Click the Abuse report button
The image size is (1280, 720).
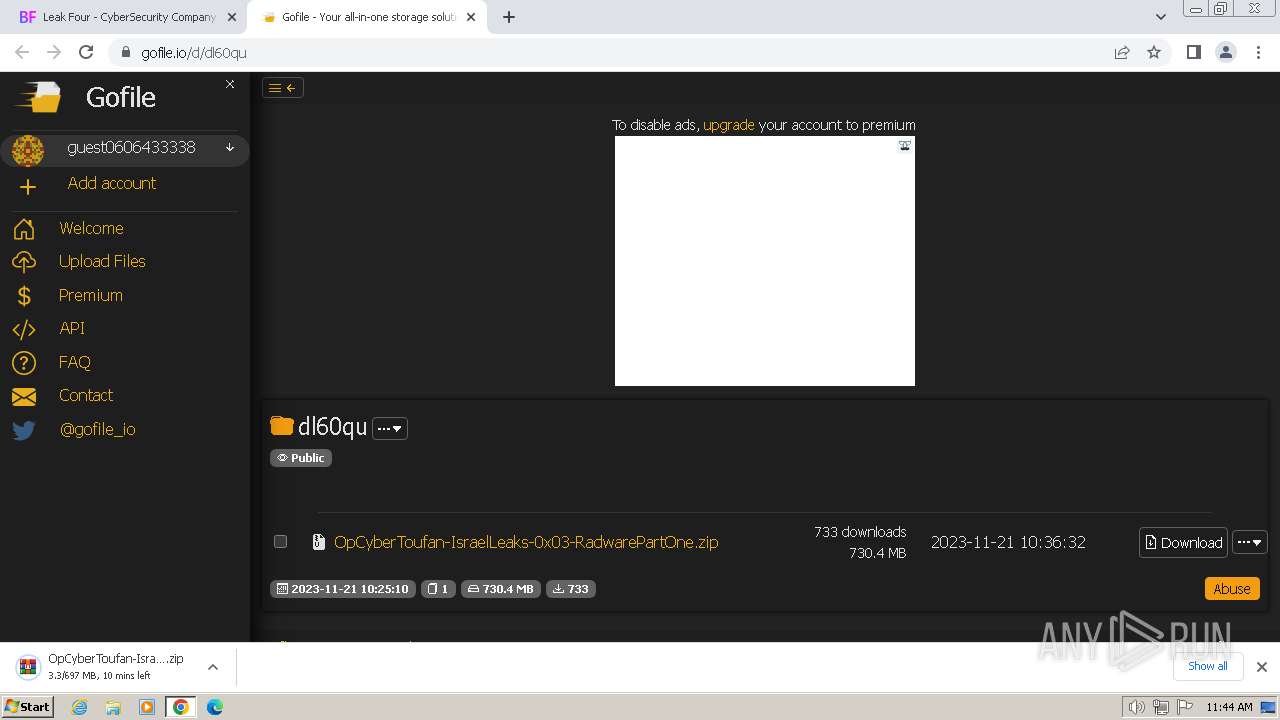click(x=1232, y=589)
